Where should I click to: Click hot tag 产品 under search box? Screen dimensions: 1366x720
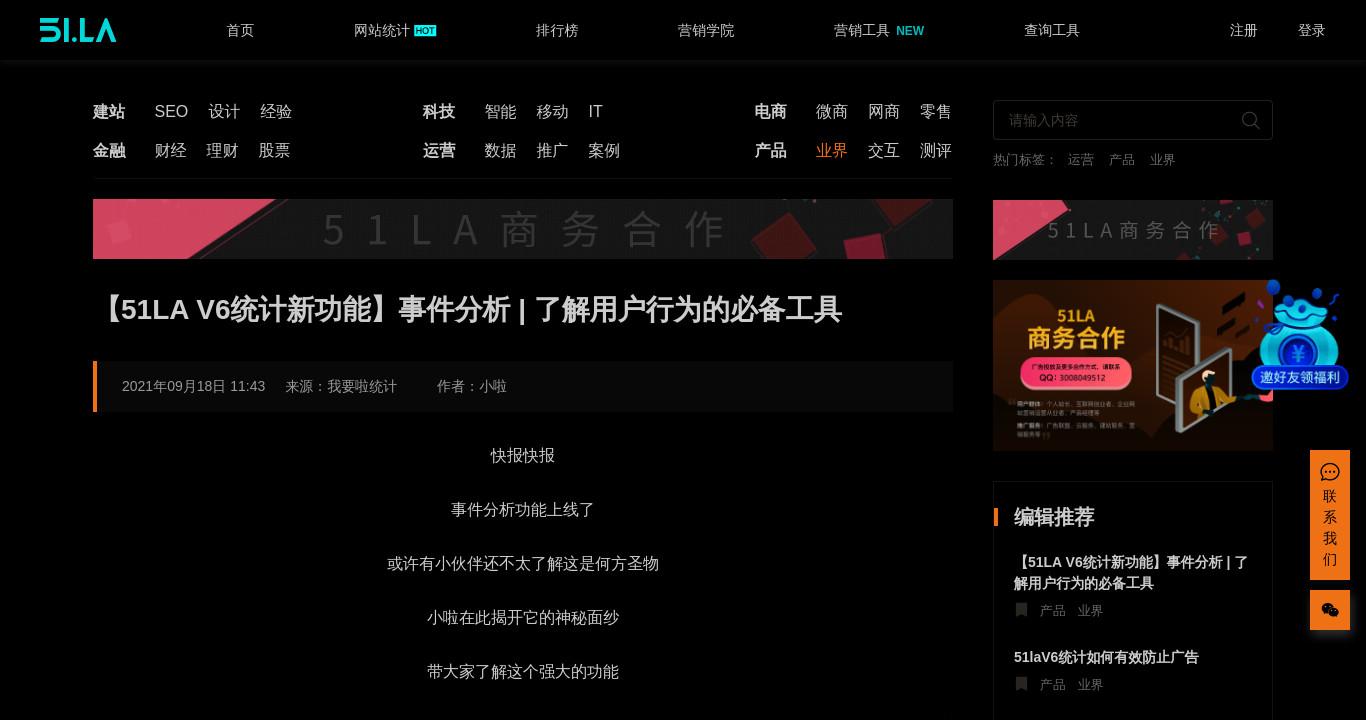point(1122,160)
